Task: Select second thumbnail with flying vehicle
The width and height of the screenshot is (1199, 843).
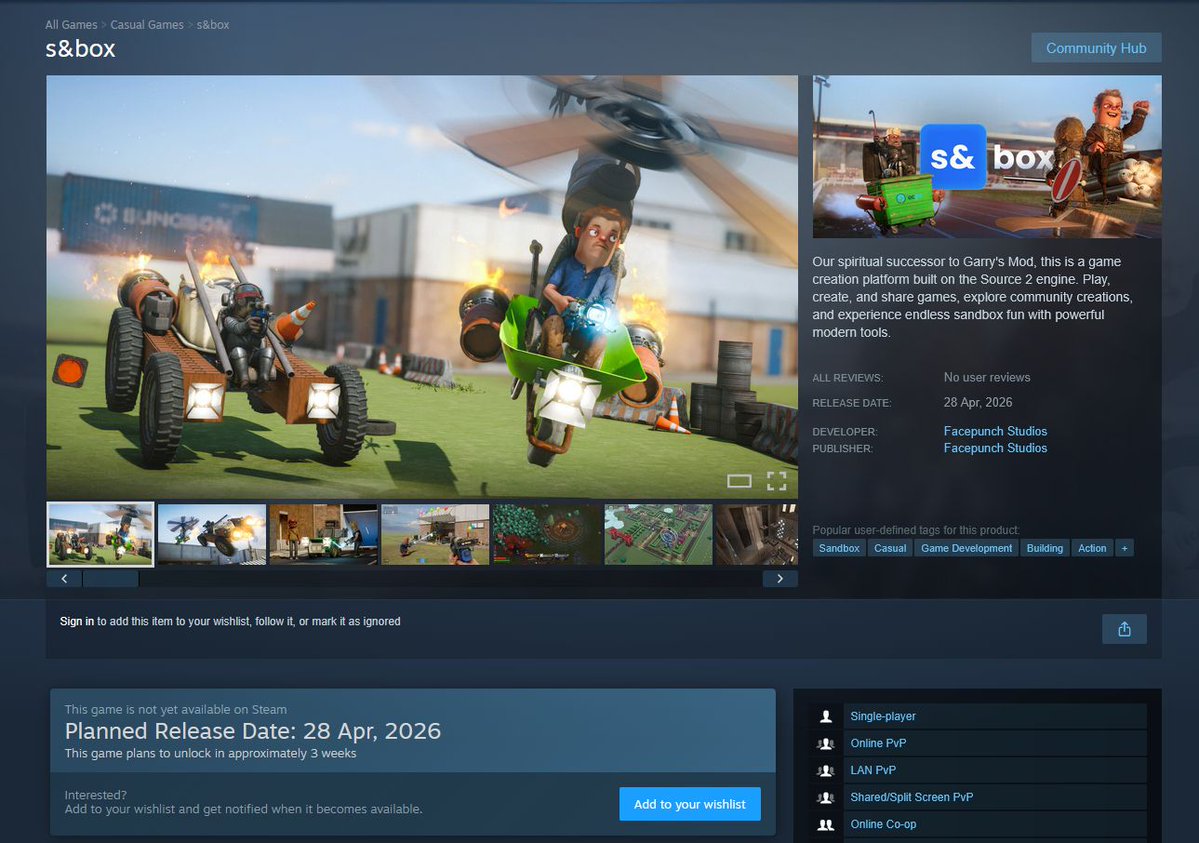Action: pos(212,535)
